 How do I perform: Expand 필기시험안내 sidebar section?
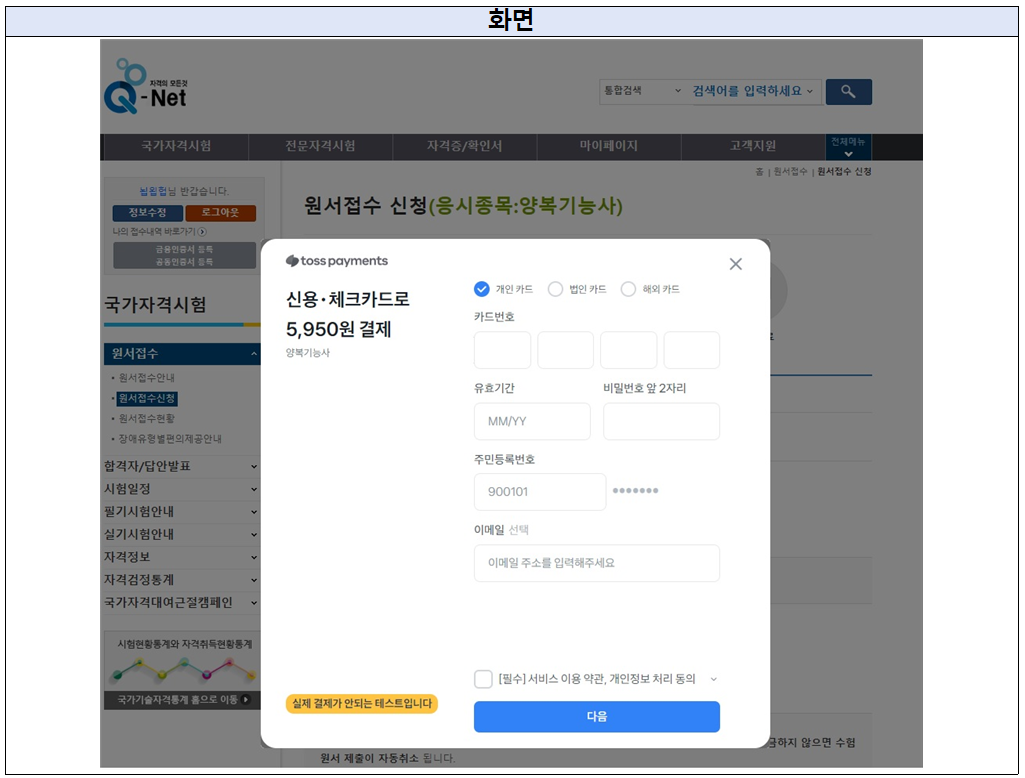(x=254, y=512)
